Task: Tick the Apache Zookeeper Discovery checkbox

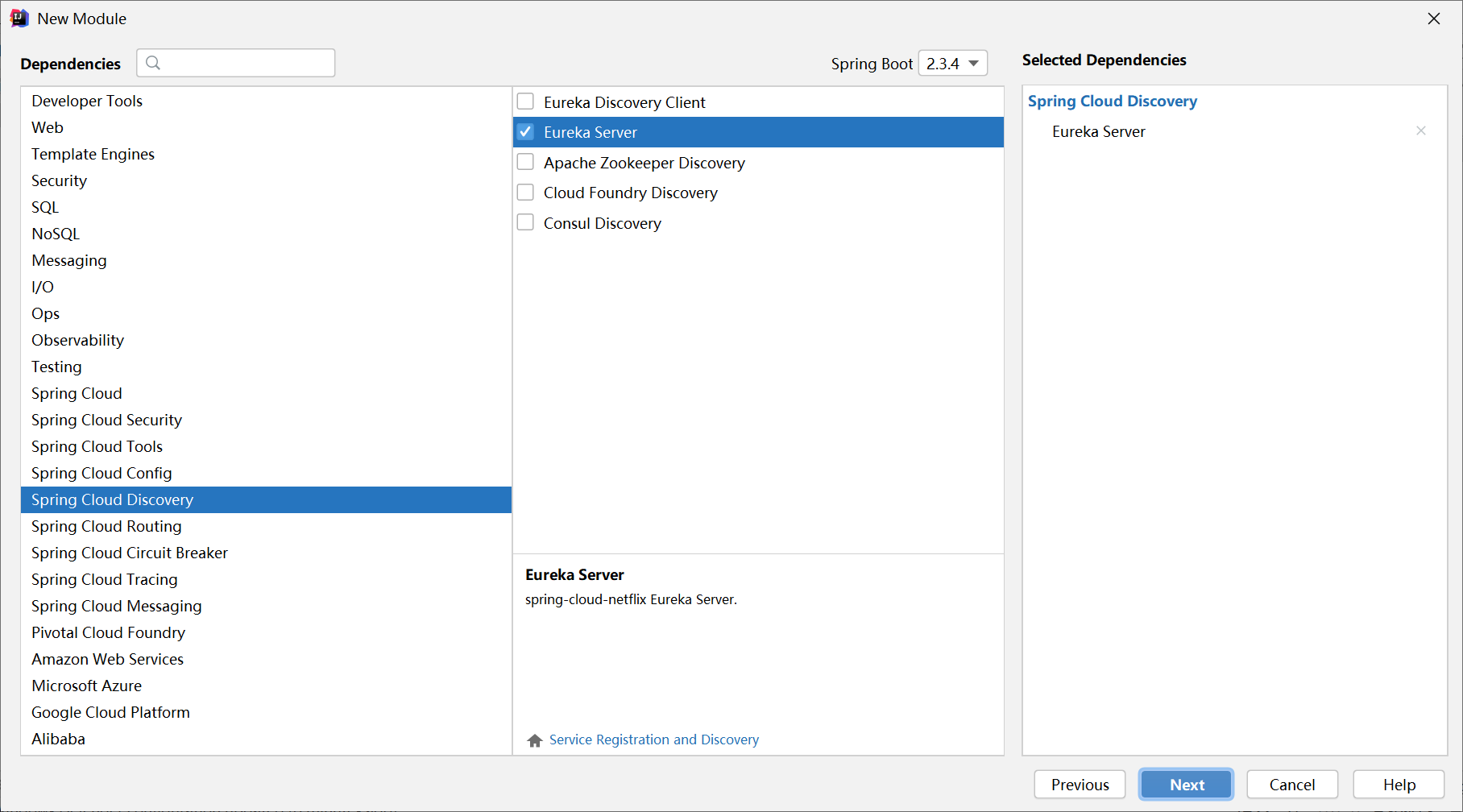Action: coord(525,162)
